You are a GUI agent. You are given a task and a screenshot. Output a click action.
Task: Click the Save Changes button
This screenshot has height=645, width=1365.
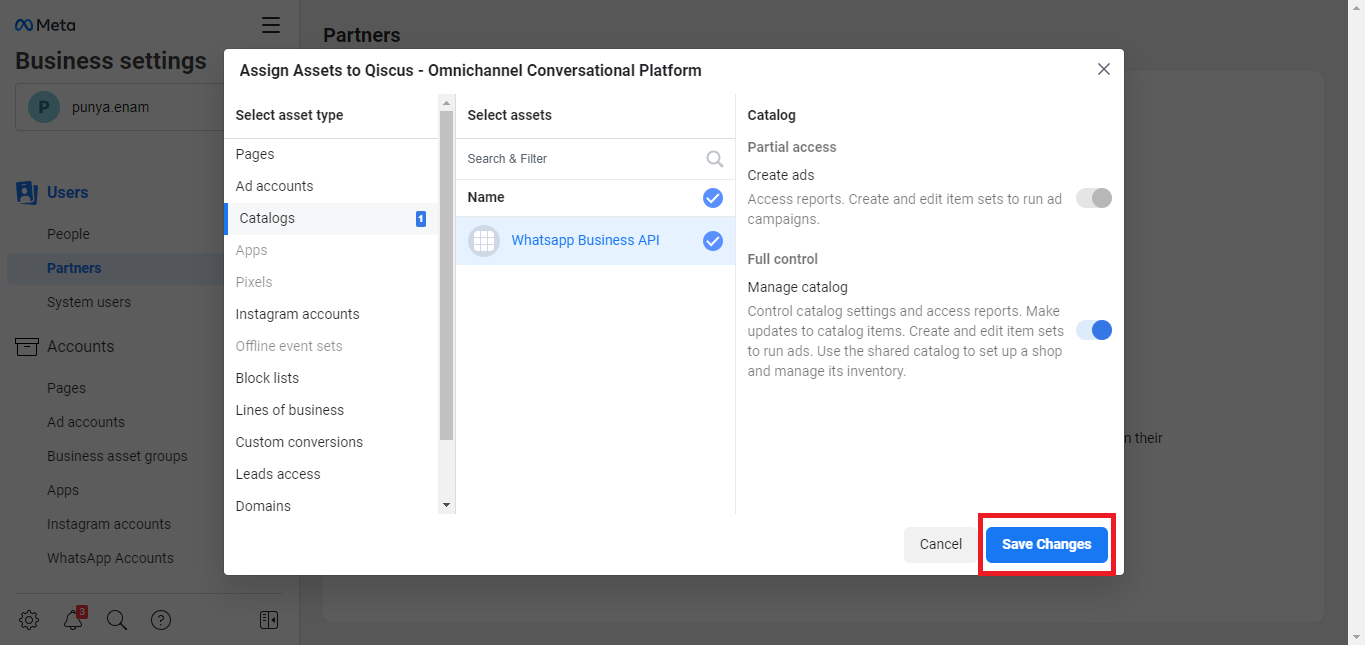coord(1046,544)
